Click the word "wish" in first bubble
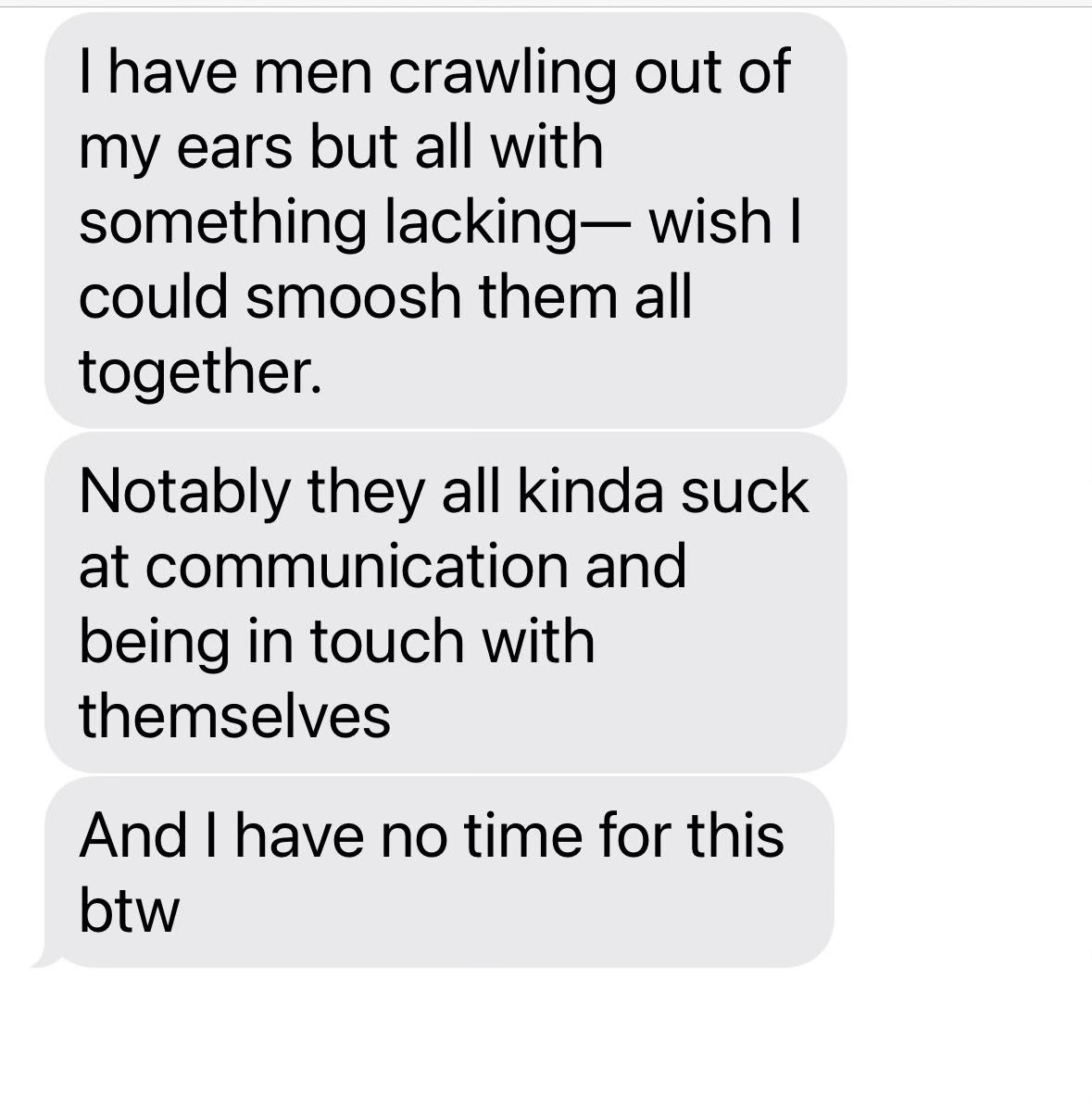 coord(709,221)
